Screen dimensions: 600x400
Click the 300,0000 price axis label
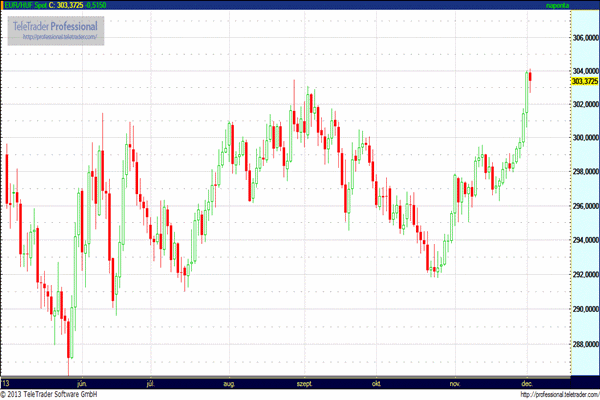pyautogui.click(x=585, y=137)
